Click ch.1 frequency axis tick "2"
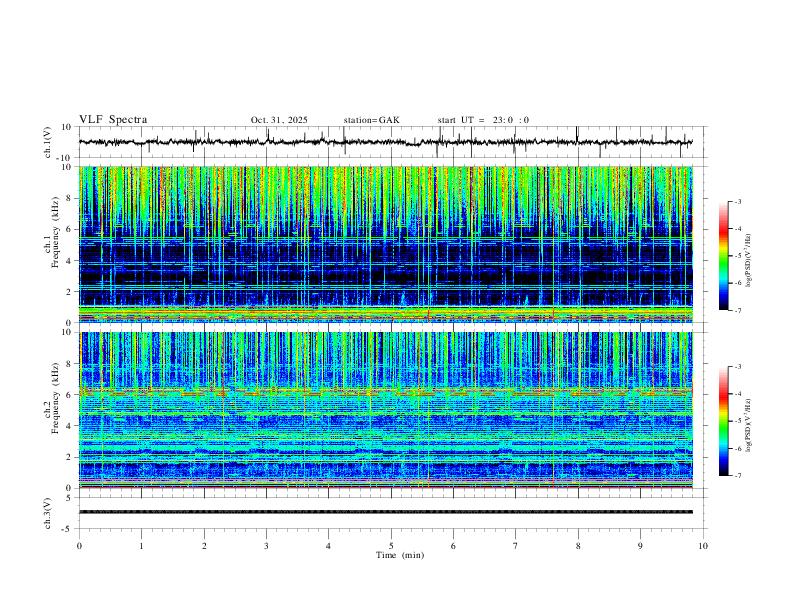This screenshot has width=792, height=612. point(70,292)
